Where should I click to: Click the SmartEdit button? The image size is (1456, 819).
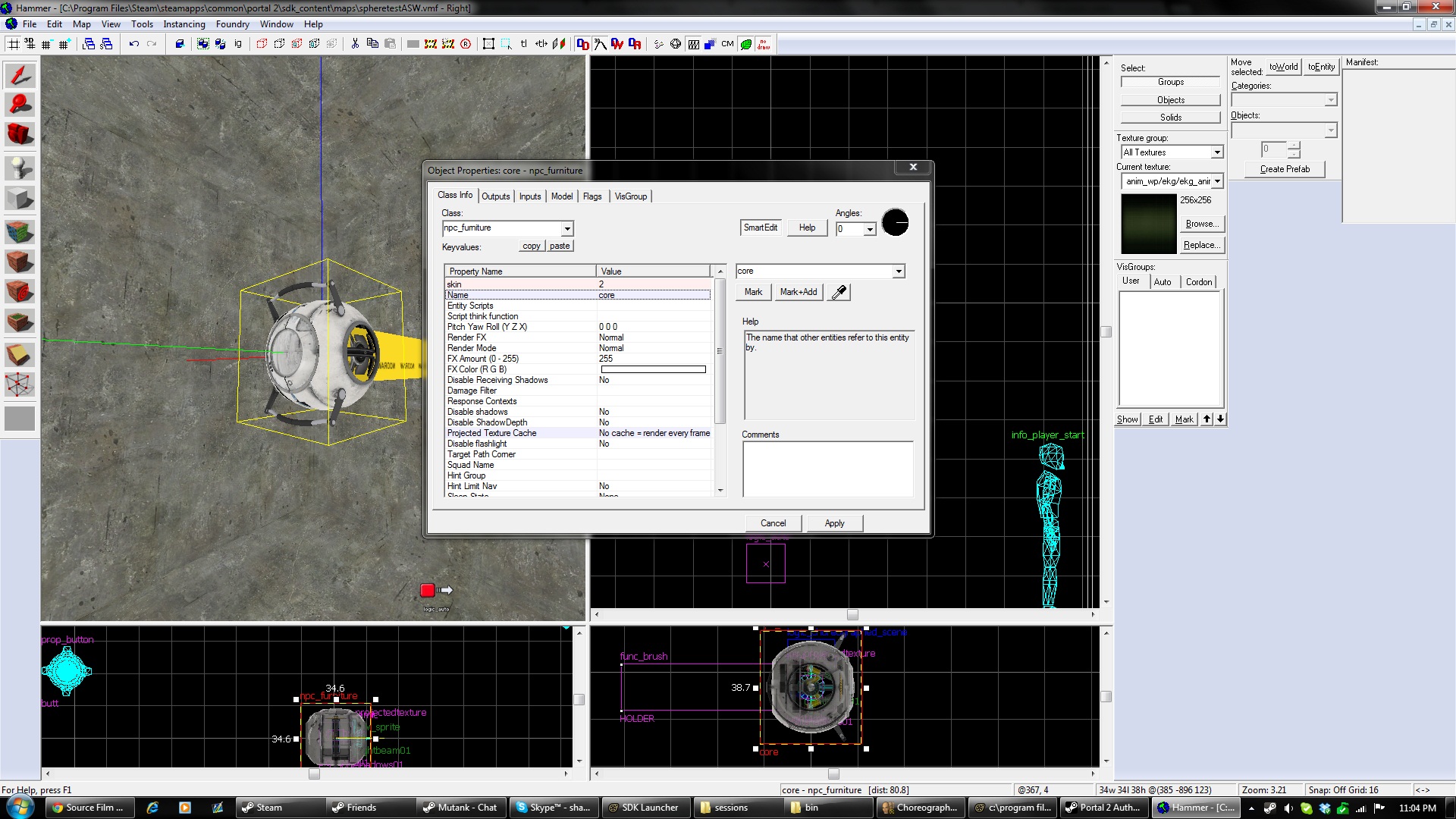[760, 227]
